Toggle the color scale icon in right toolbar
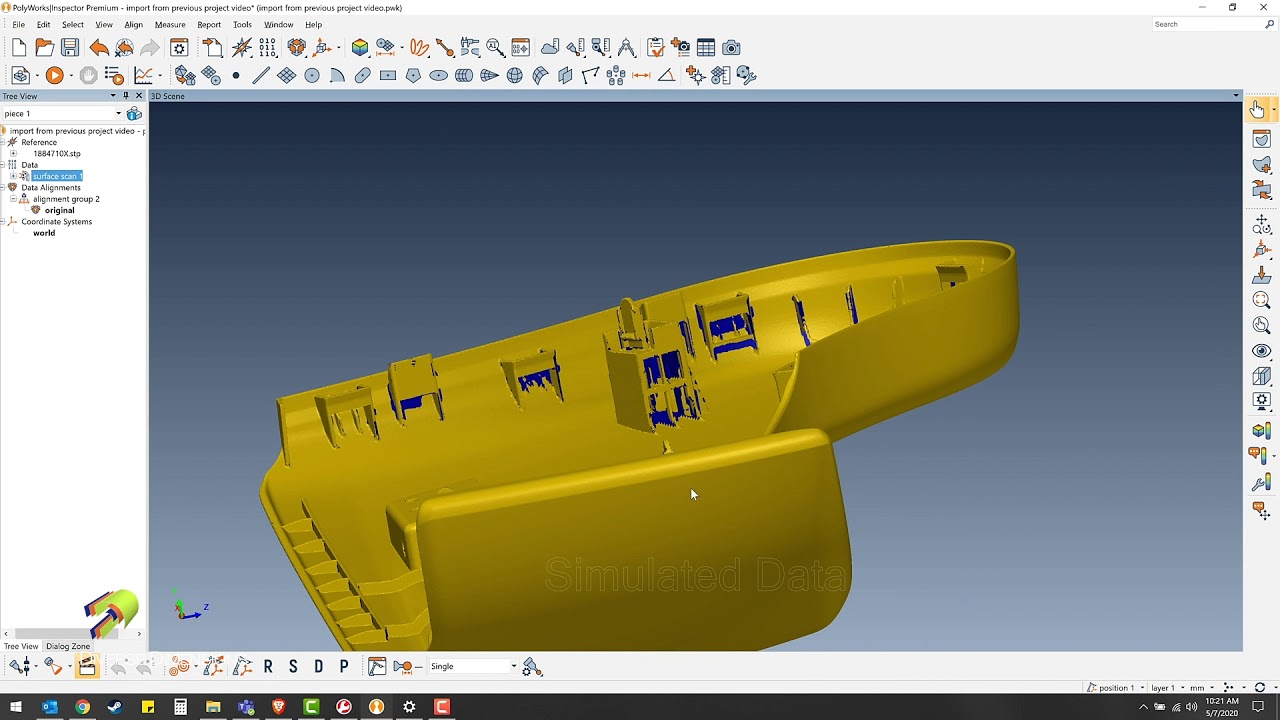 1261,431
